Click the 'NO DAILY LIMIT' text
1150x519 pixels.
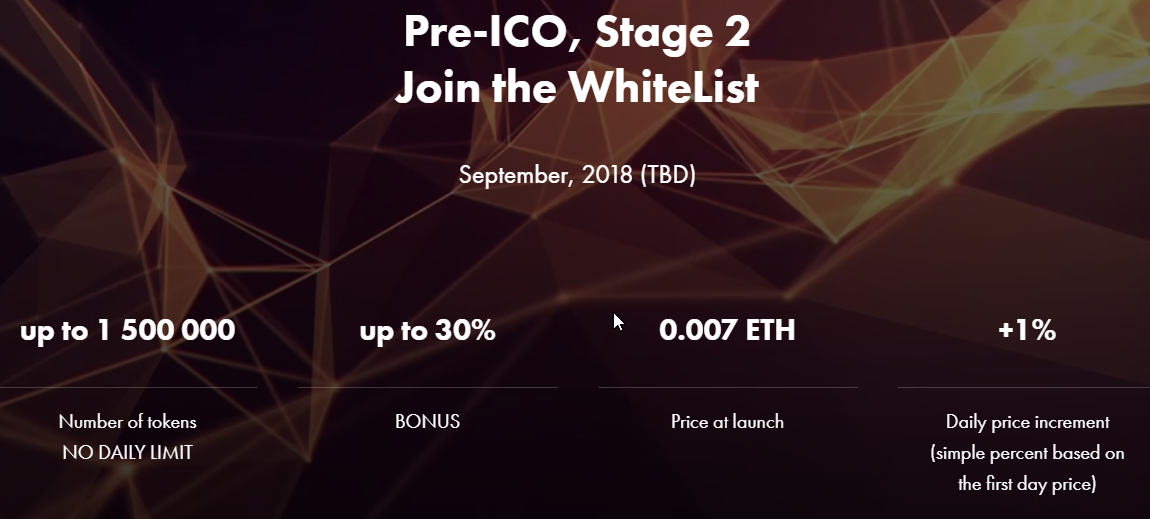(128, 453)
